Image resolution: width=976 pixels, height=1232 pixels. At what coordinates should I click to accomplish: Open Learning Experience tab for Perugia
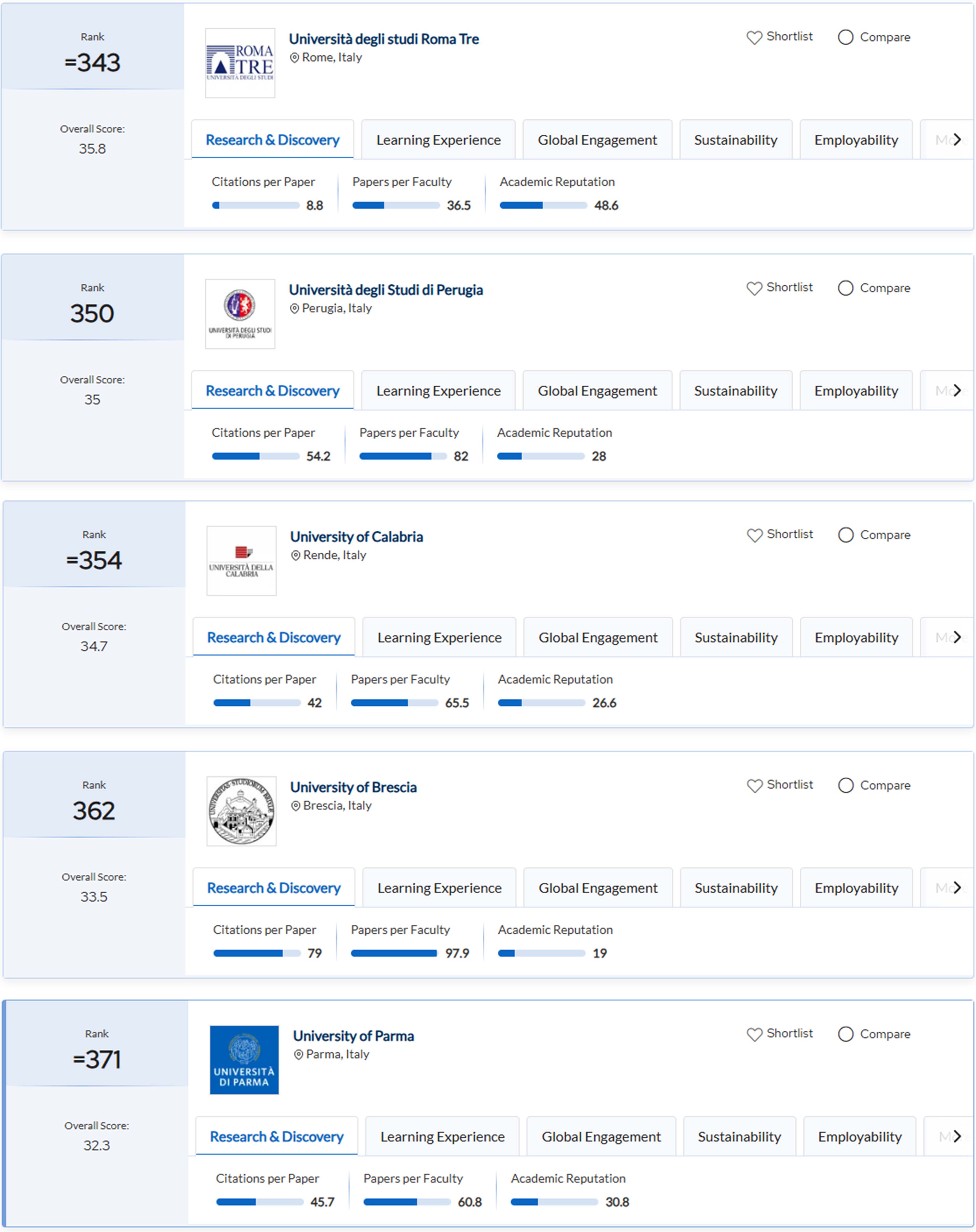tap(438, 391)
